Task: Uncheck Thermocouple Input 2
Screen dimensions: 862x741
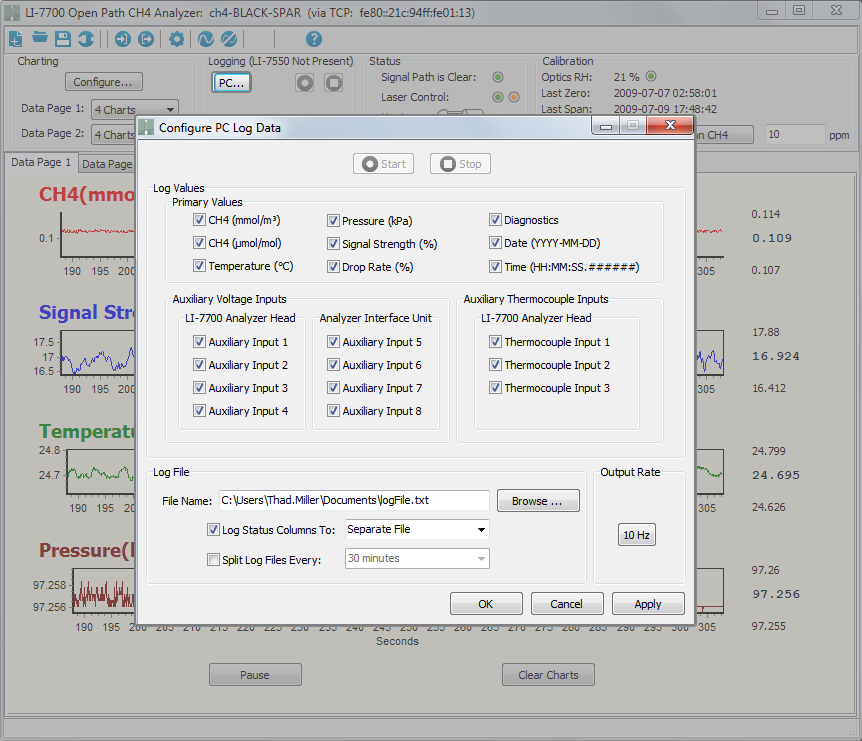Action: tap(495, 364)
